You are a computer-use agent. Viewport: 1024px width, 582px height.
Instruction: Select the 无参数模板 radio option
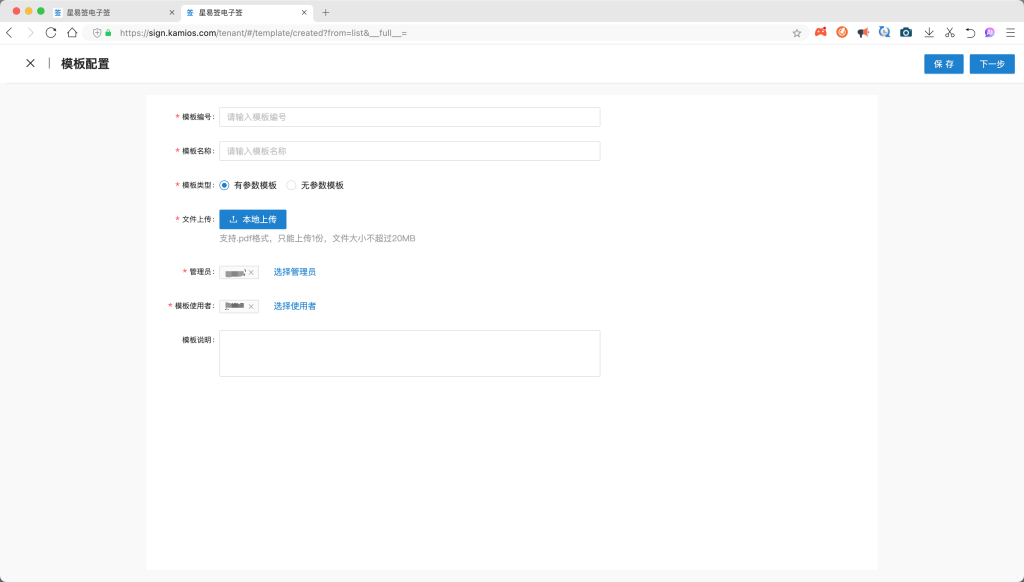(291, 186)
